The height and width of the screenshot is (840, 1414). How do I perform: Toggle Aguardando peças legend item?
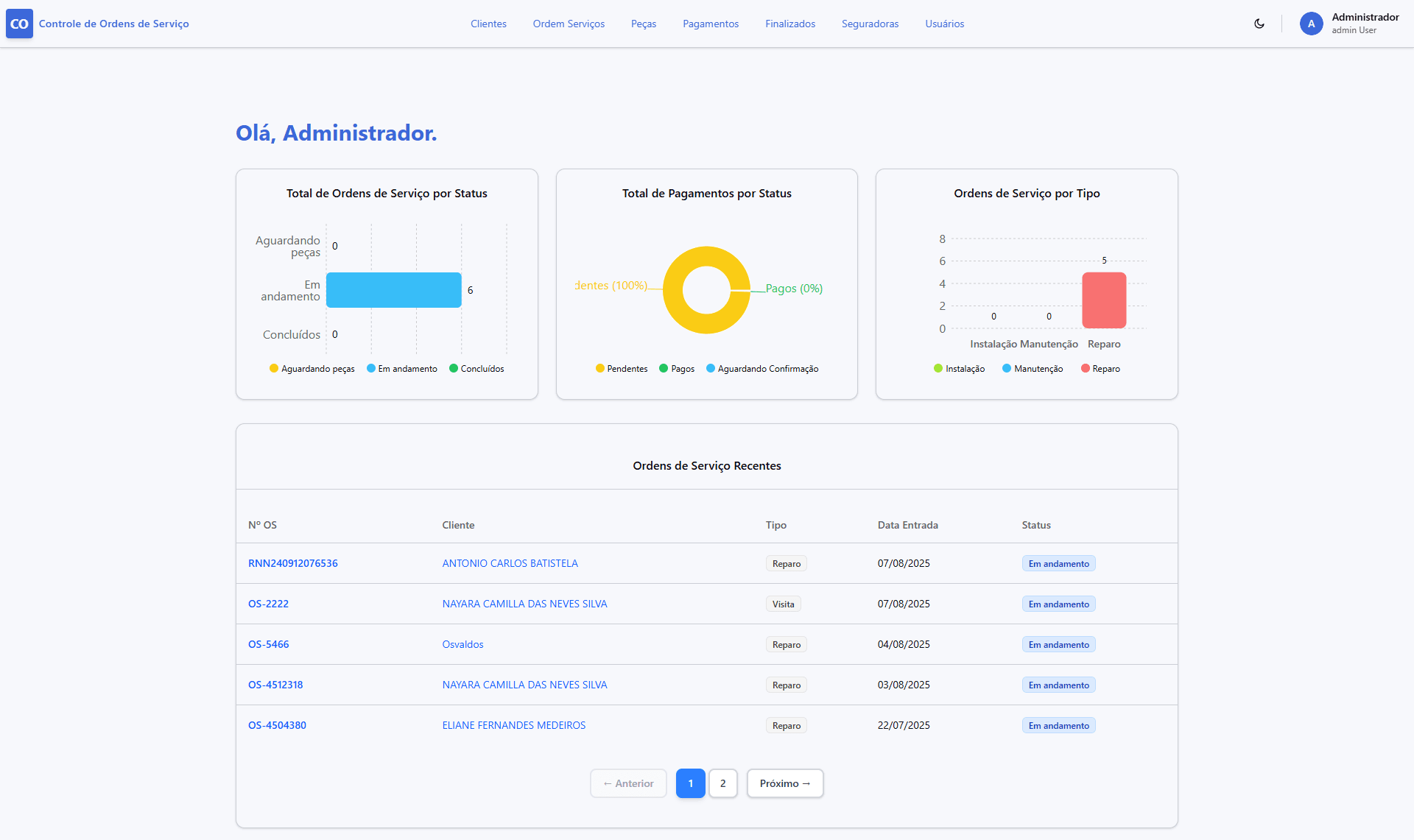(x=312, y=369)
